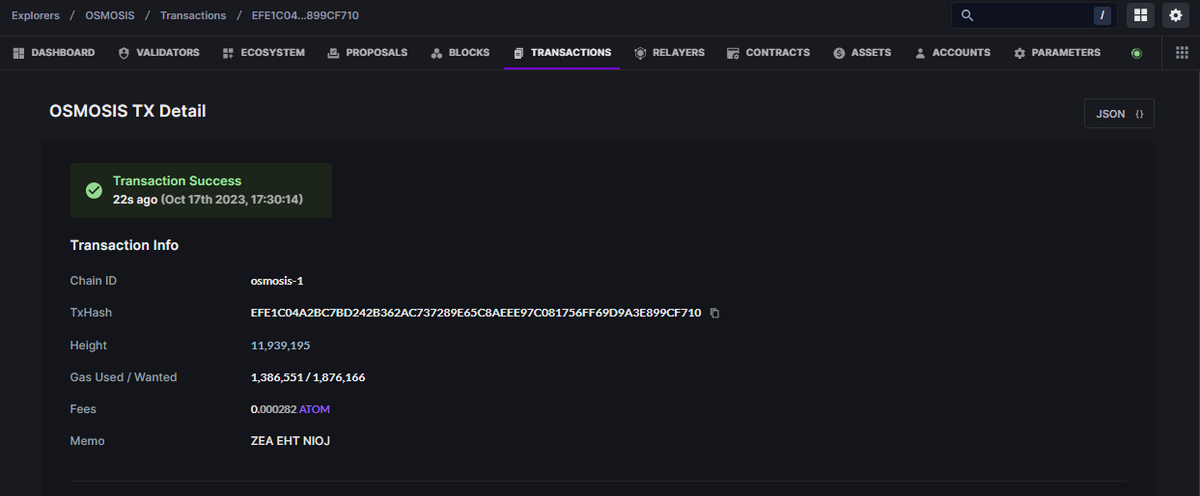
Task: Open the JSON view button
Action: pyautogui.click(x=1119, y=114)
